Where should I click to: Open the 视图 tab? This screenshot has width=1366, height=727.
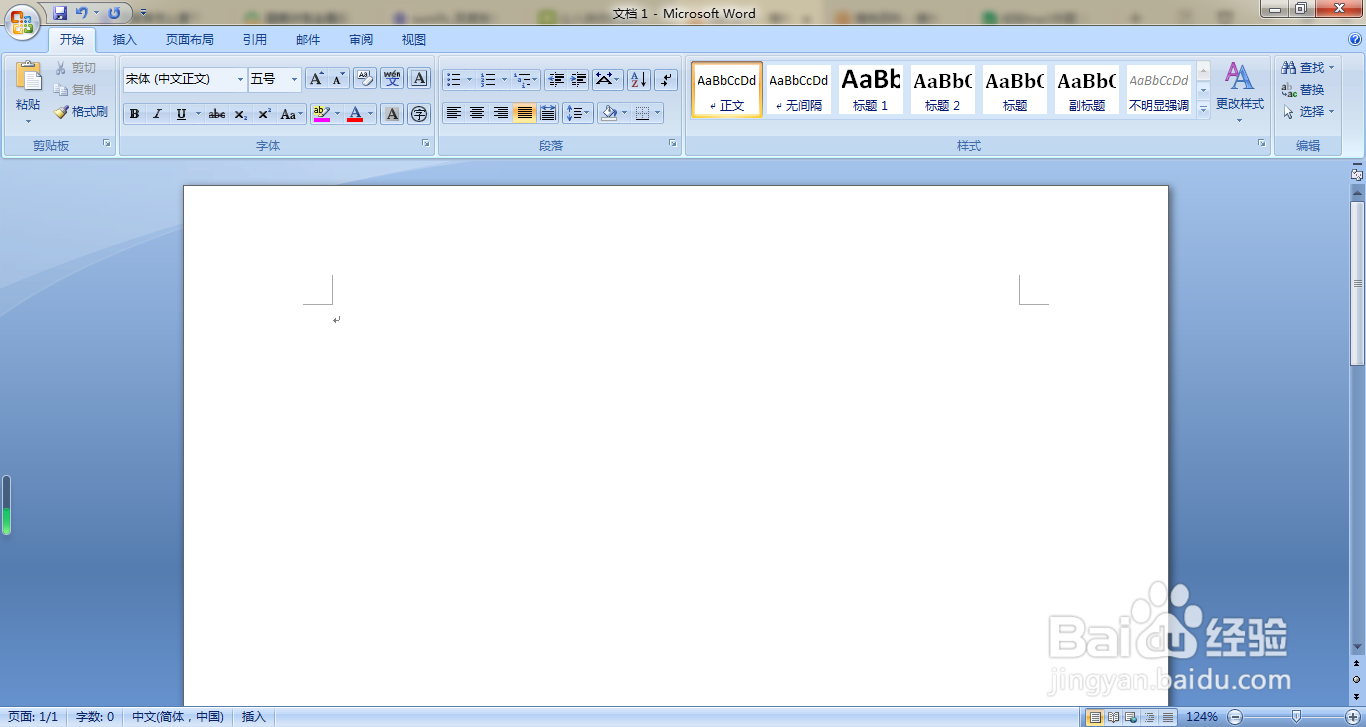pos(414,40)
